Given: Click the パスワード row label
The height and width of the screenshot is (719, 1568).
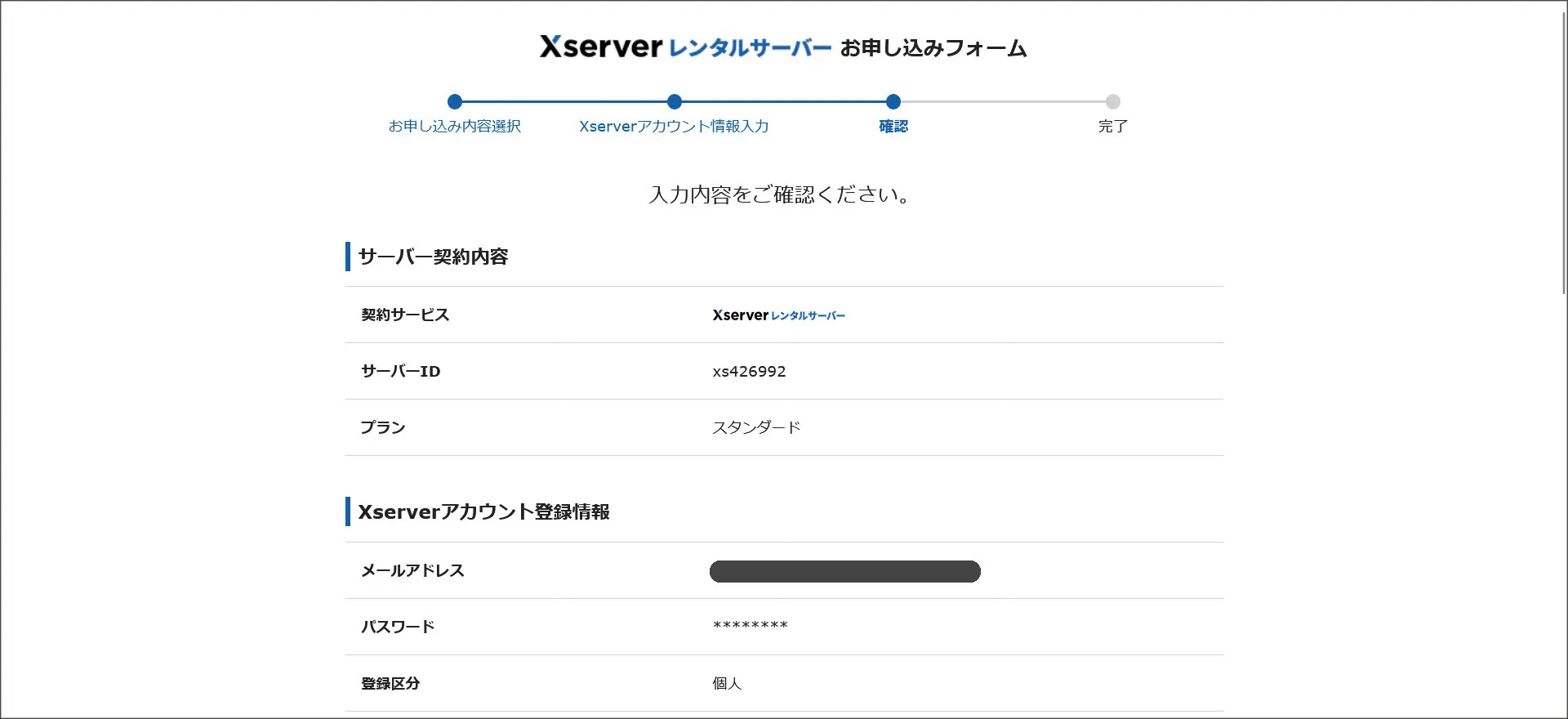Looking at the screenshot, I should (398, 627).
